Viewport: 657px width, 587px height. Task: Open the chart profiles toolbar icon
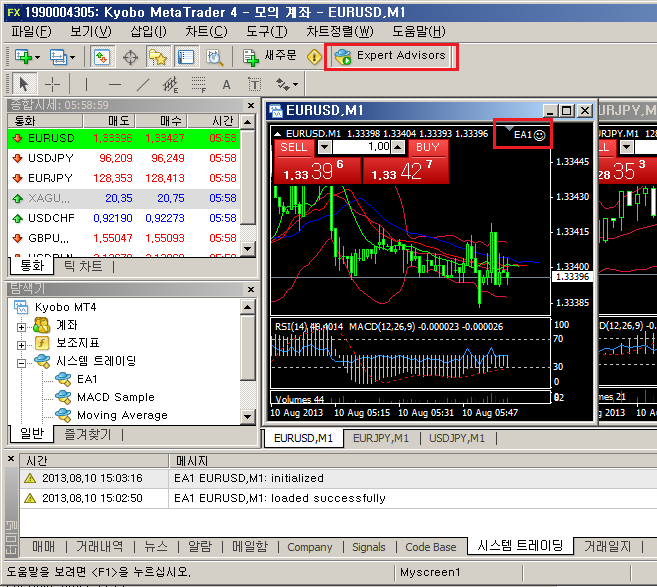pos(58,57)
